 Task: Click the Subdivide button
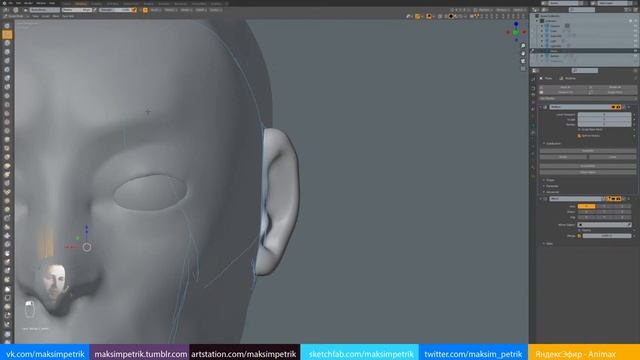pos(588,151)
